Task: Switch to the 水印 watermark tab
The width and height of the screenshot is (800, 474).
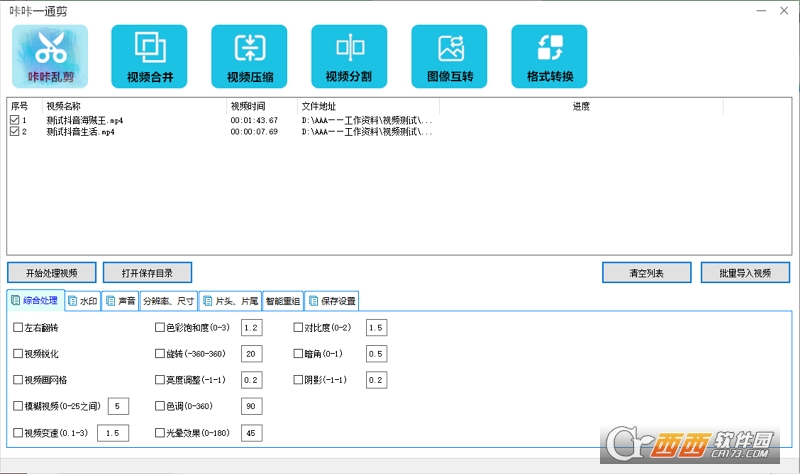Action: (83, 301)
